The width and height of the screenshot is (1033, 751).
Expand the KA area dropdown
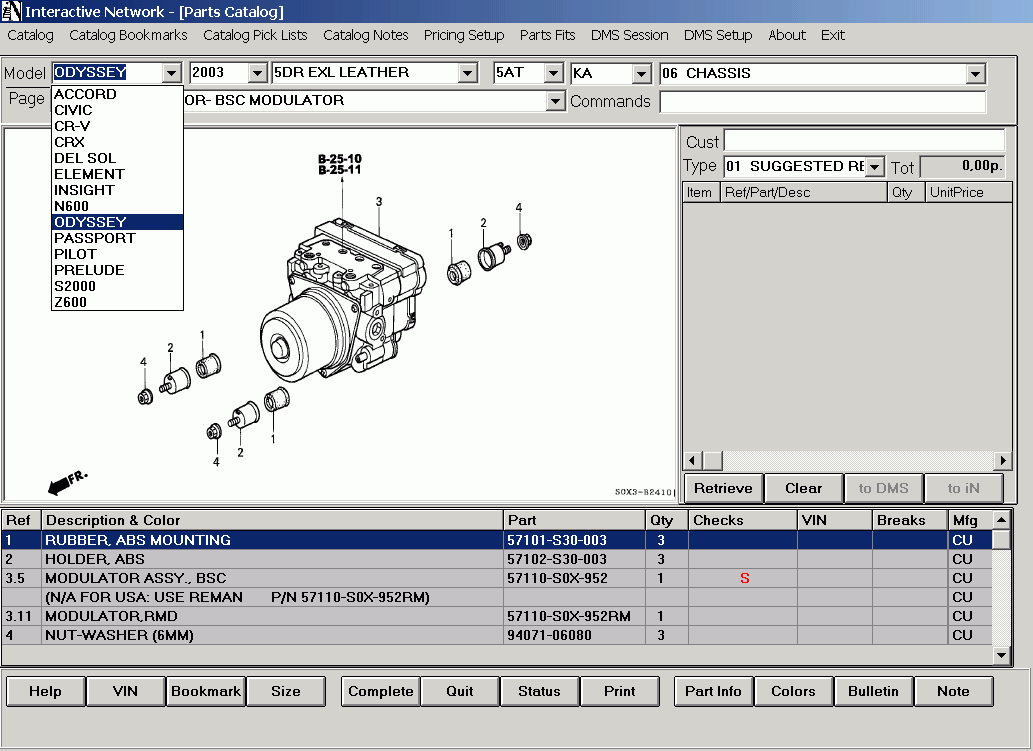coord(642,73)
